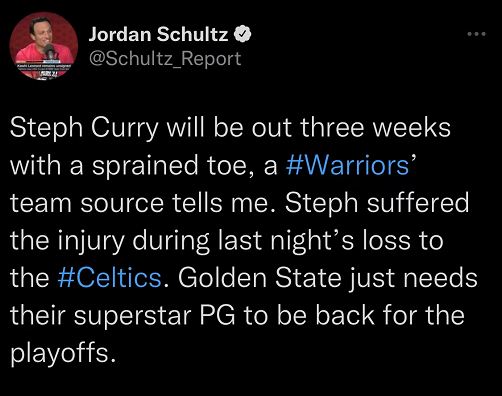Click the microphone in the profile avatar
The height and width of the screenshot is (396, 502).
click(50, 51)
